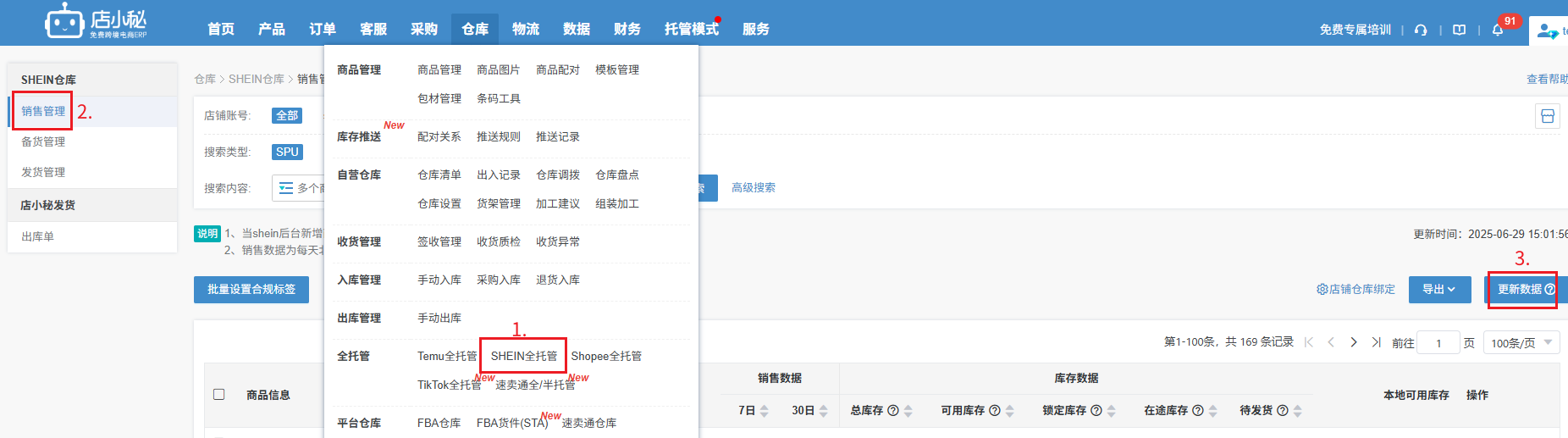Select TikTok全托管 menu entry
Image resolution: width=1568 pixels, height=438 pixels.
[x=449, y=385]
